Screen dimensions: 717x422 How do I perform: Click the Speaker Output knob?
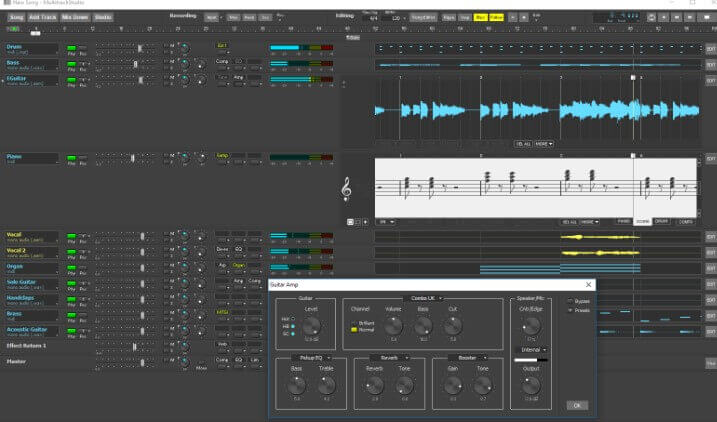(x=531, y=385)
